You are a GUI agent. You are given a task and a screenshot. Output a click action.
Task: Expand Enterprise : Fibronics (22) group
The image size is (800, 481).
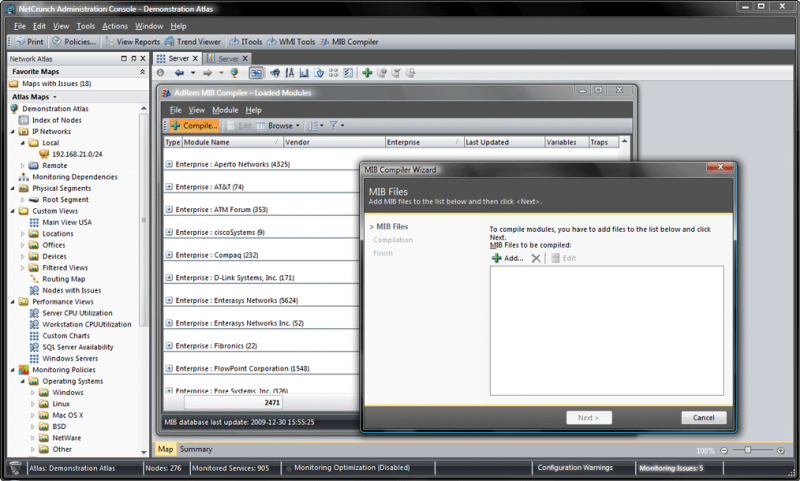(169, 346)
